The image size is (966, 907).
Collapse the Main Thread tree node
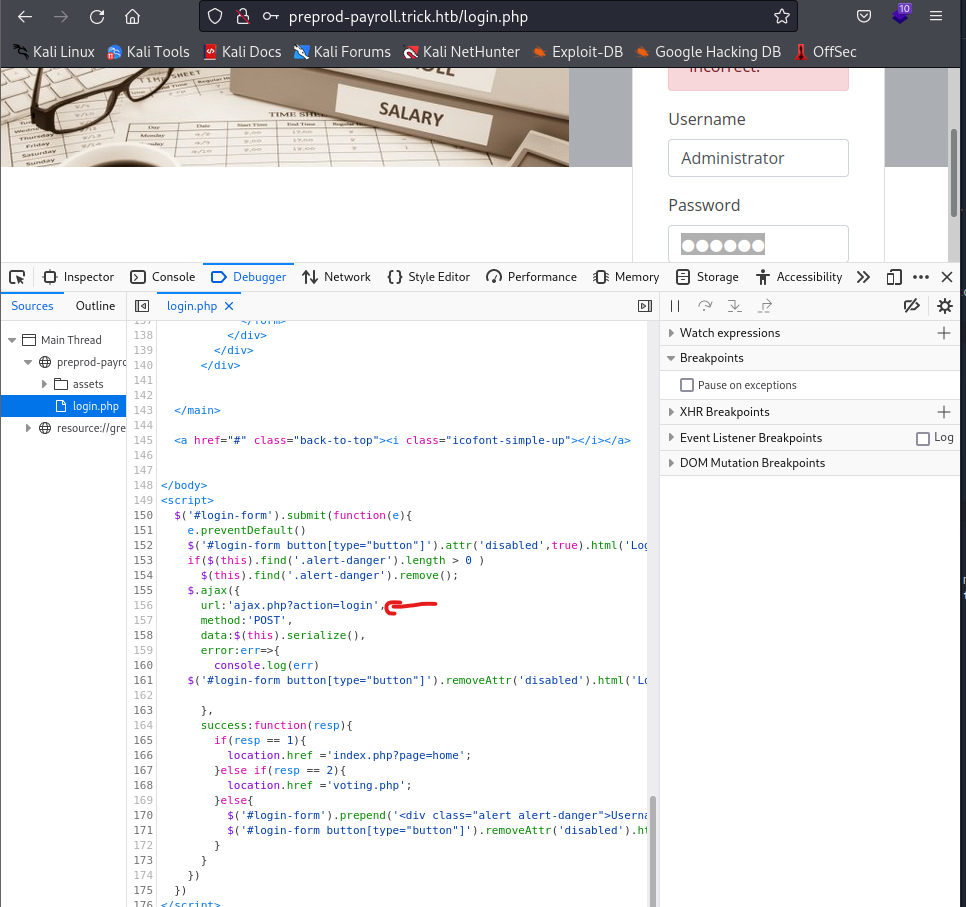(x=12, y=340)
